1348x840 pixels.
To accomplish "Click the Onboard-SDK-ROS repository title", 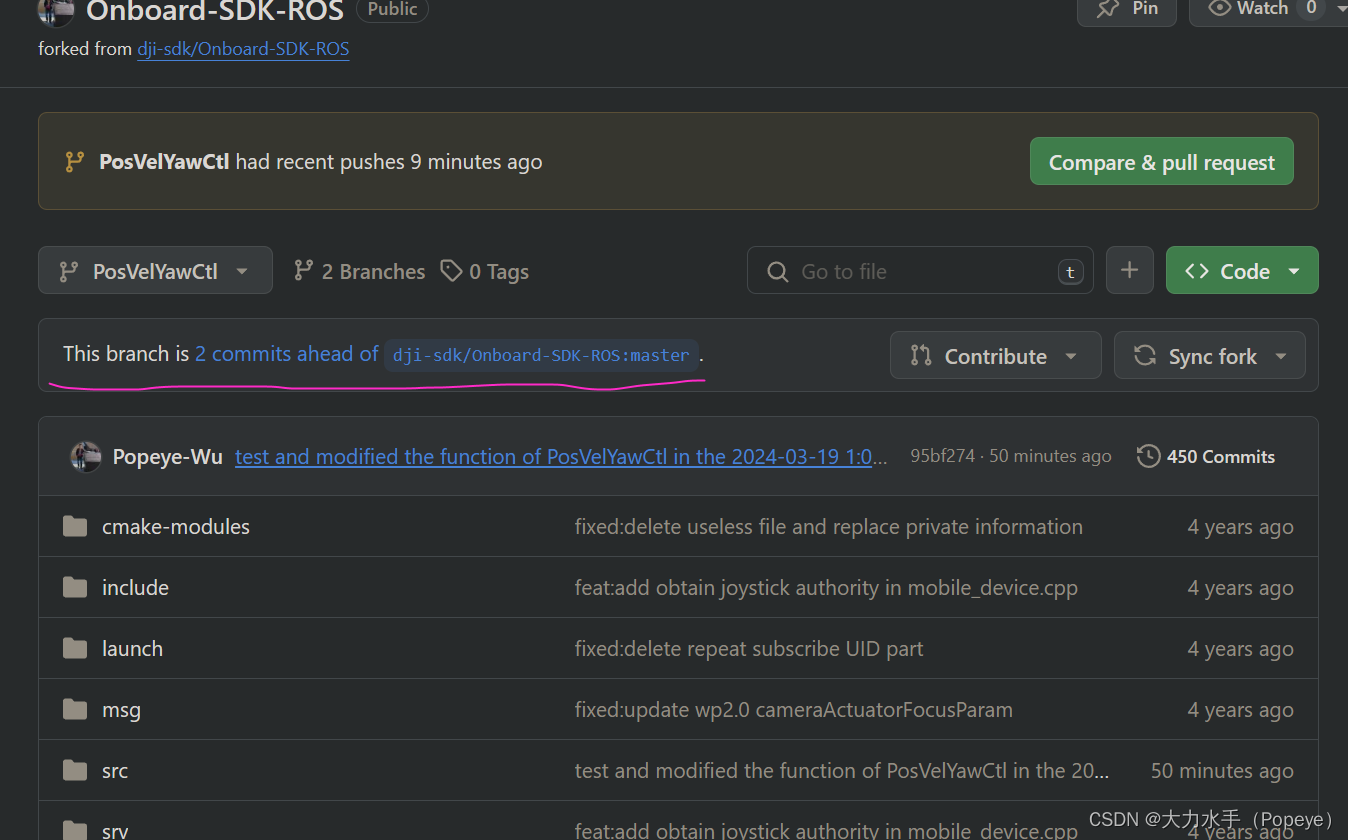I will coord(215,11).
